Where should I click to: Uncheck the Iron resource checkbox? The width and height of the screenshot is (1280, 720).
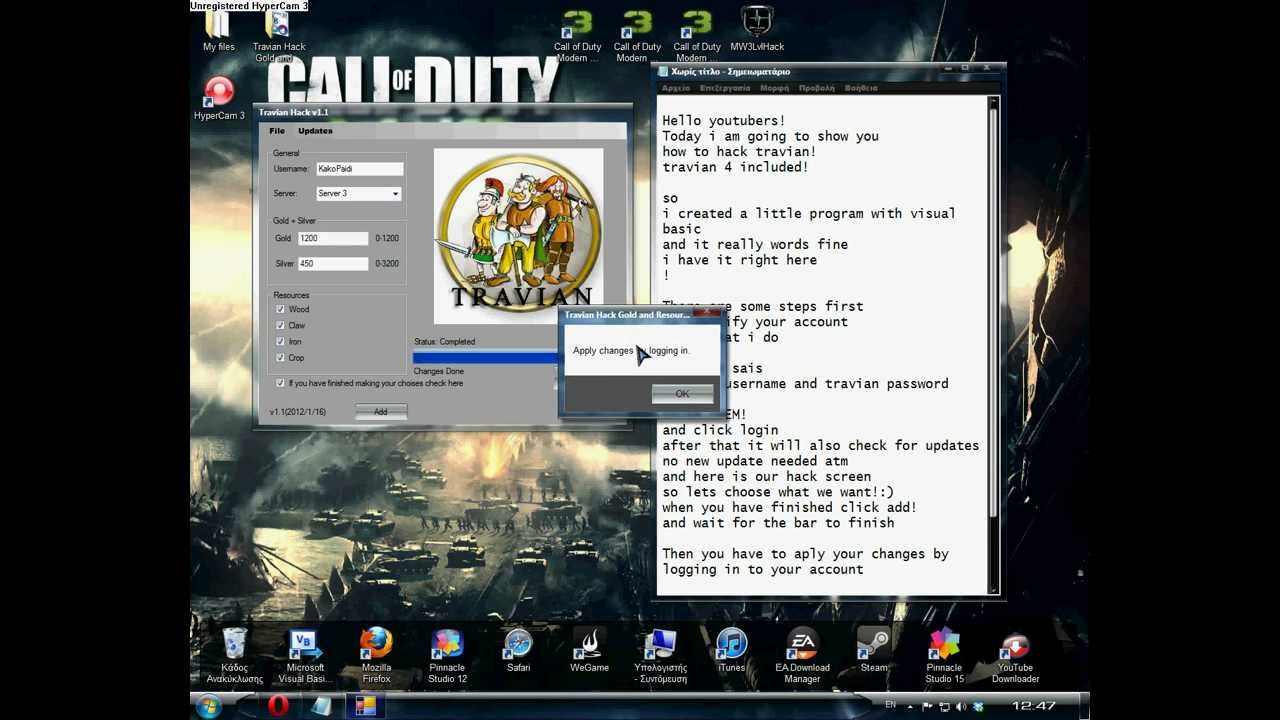[x=280, y=342]
